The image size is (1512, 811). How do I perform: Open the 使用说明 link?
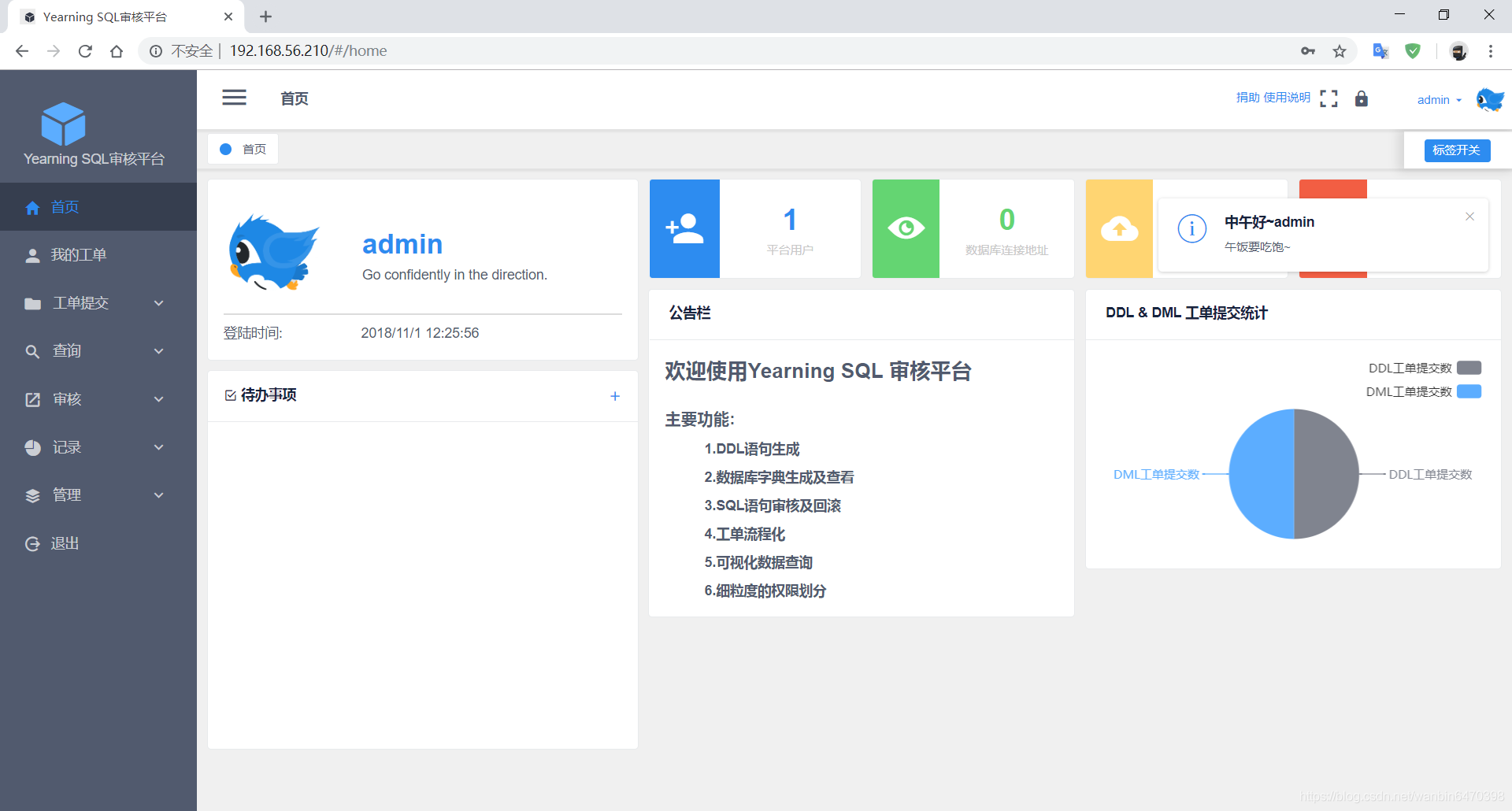click(x=1287, y=98)
